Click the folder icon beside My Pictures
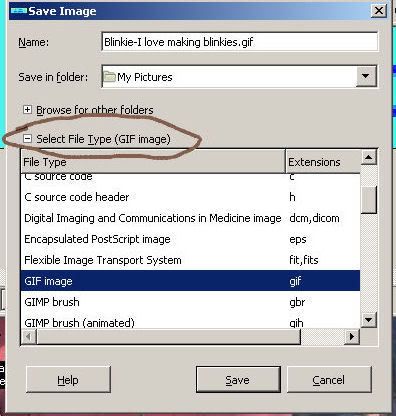The image size is (396, 416). point(109,77)
